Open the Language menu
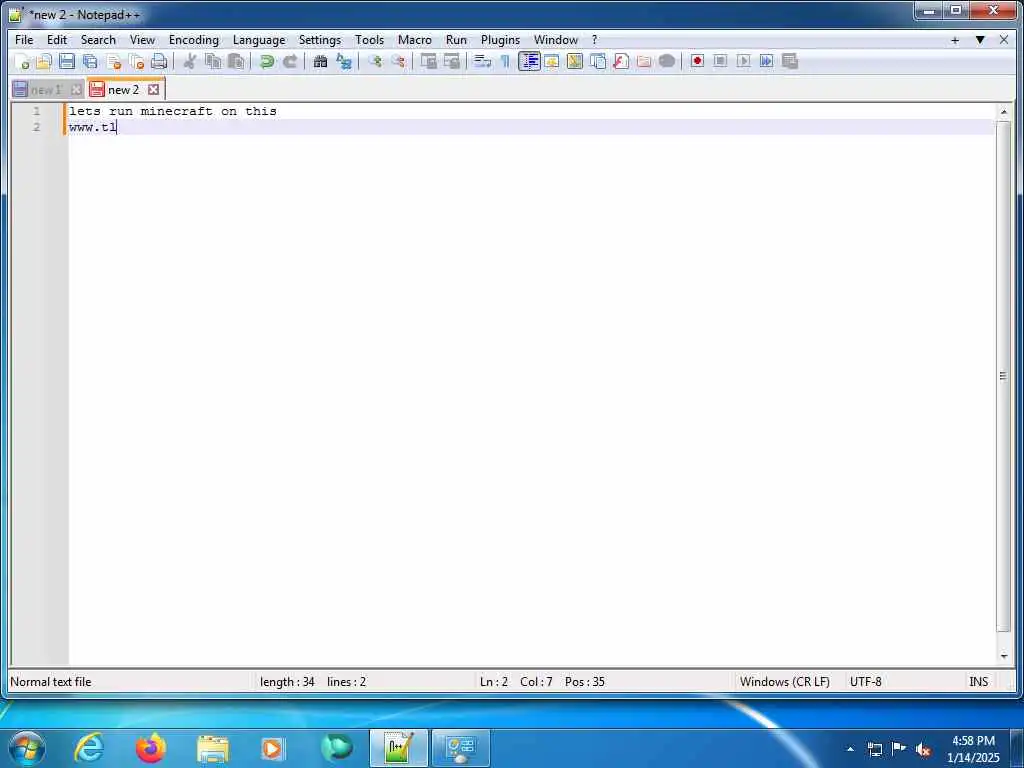The width and height of the screenshot is (1024, 768). 259,40
